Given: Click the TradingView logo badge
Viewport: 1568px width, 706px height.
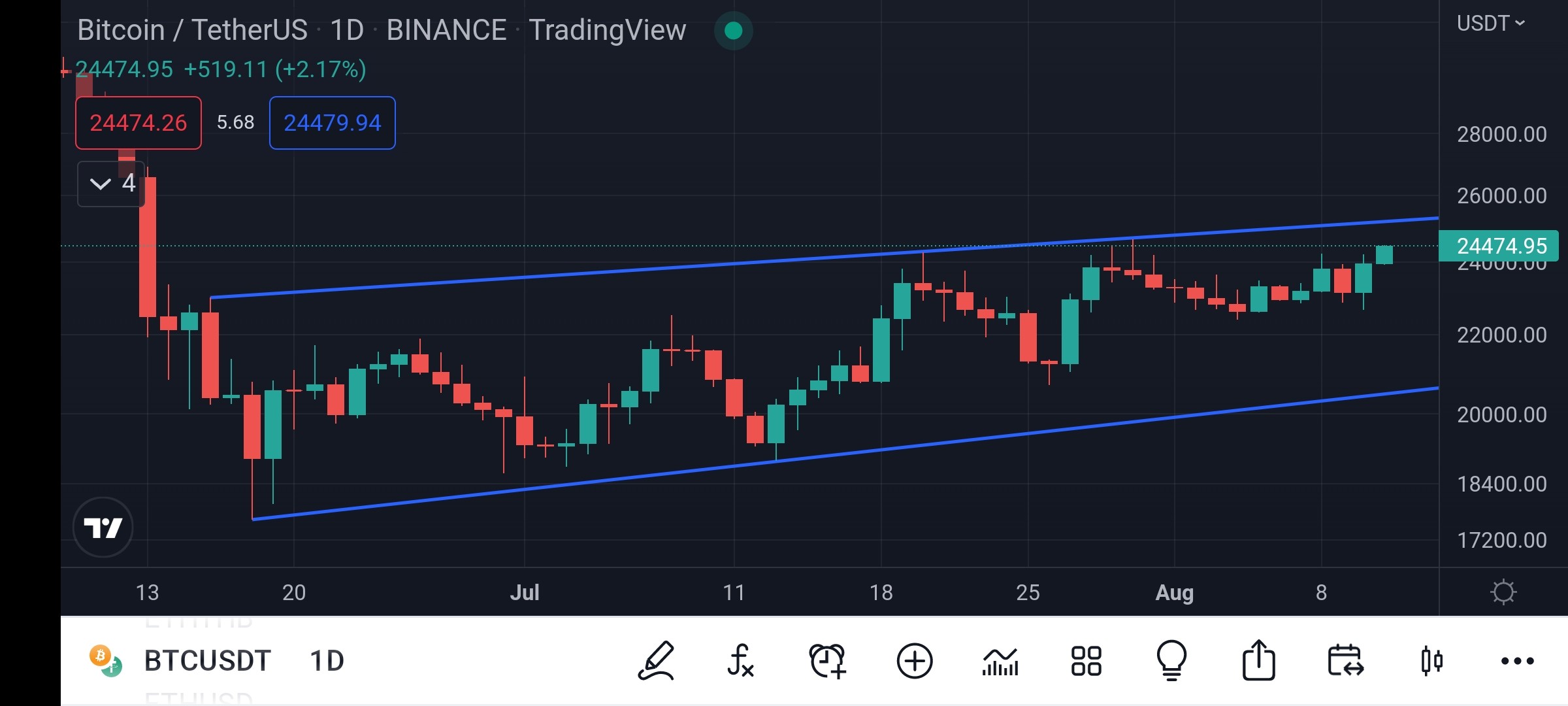Looking at the screenshot, I should (x=103, y=527).
